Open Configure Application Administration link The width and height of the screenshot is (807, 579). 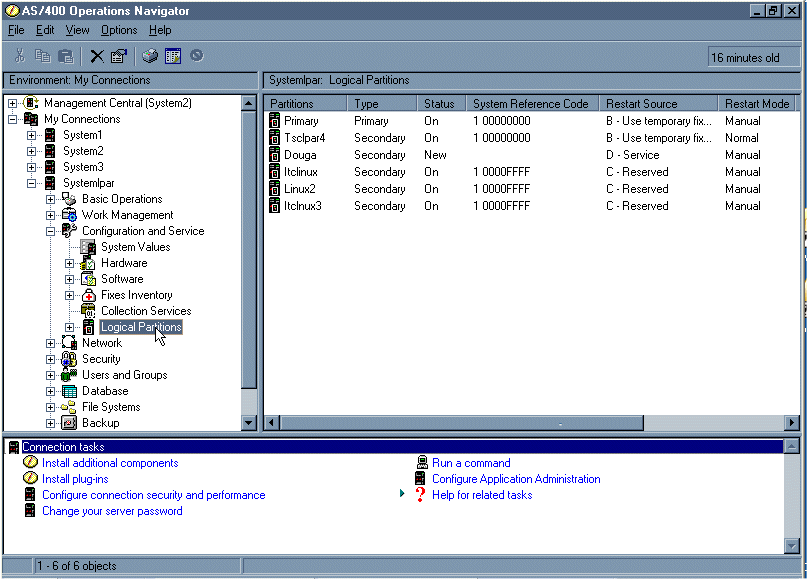(516, 479)
